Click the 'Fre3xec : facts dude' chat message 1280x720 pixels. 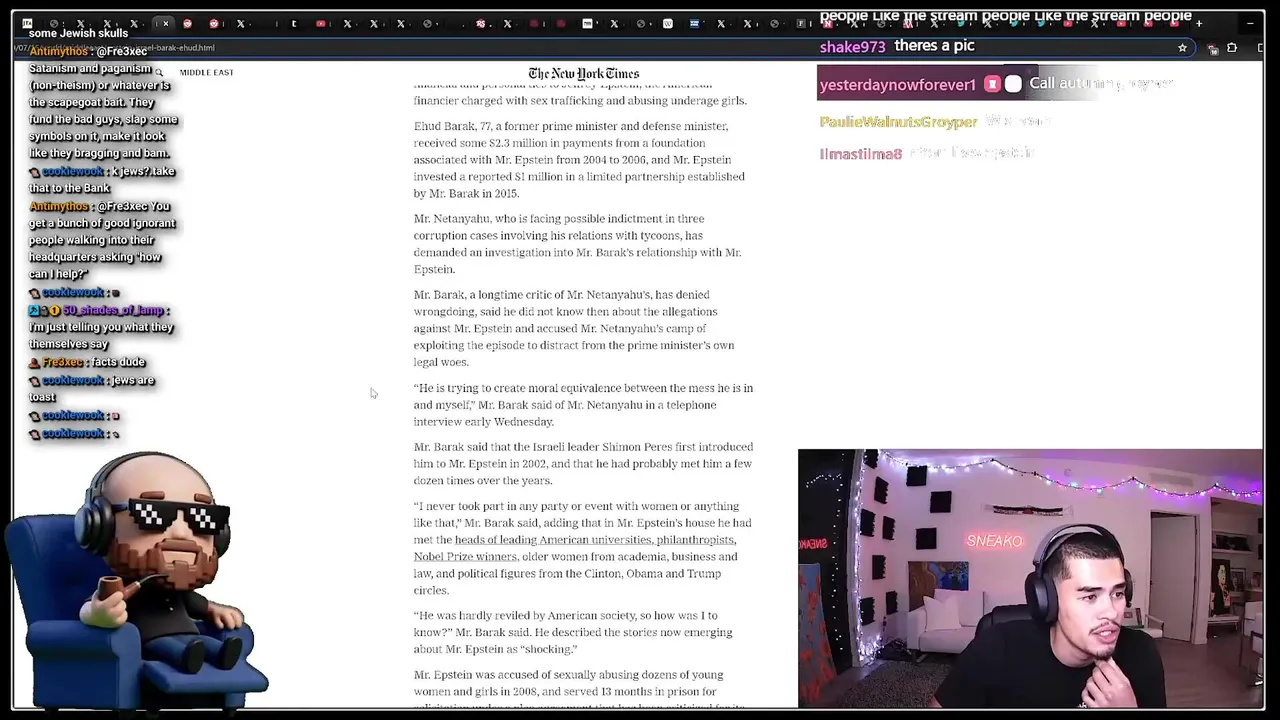pyautogui.click(x=87, y=362)
